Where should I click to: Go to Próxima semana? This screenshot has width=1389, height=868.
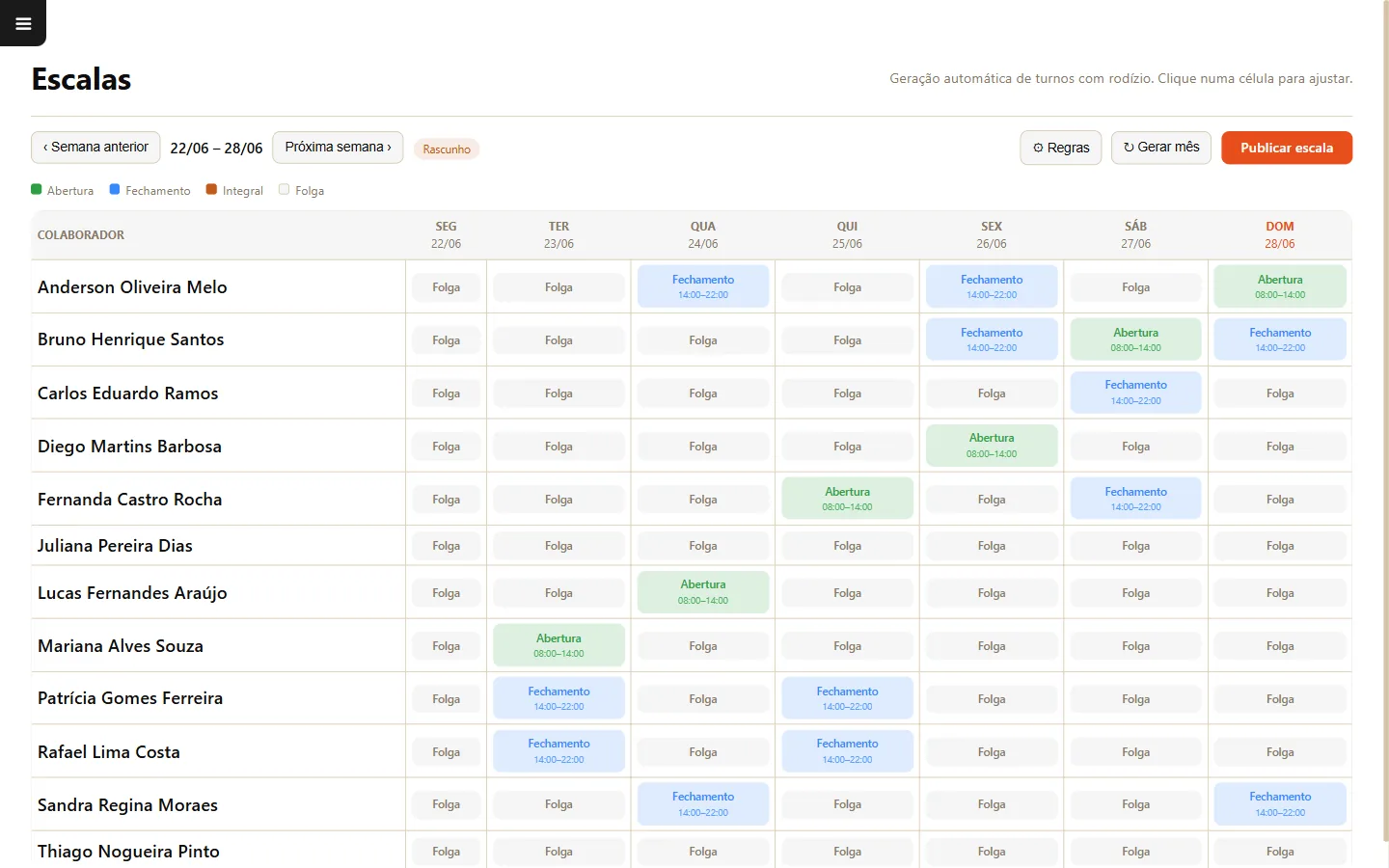(x=338, y=148)
